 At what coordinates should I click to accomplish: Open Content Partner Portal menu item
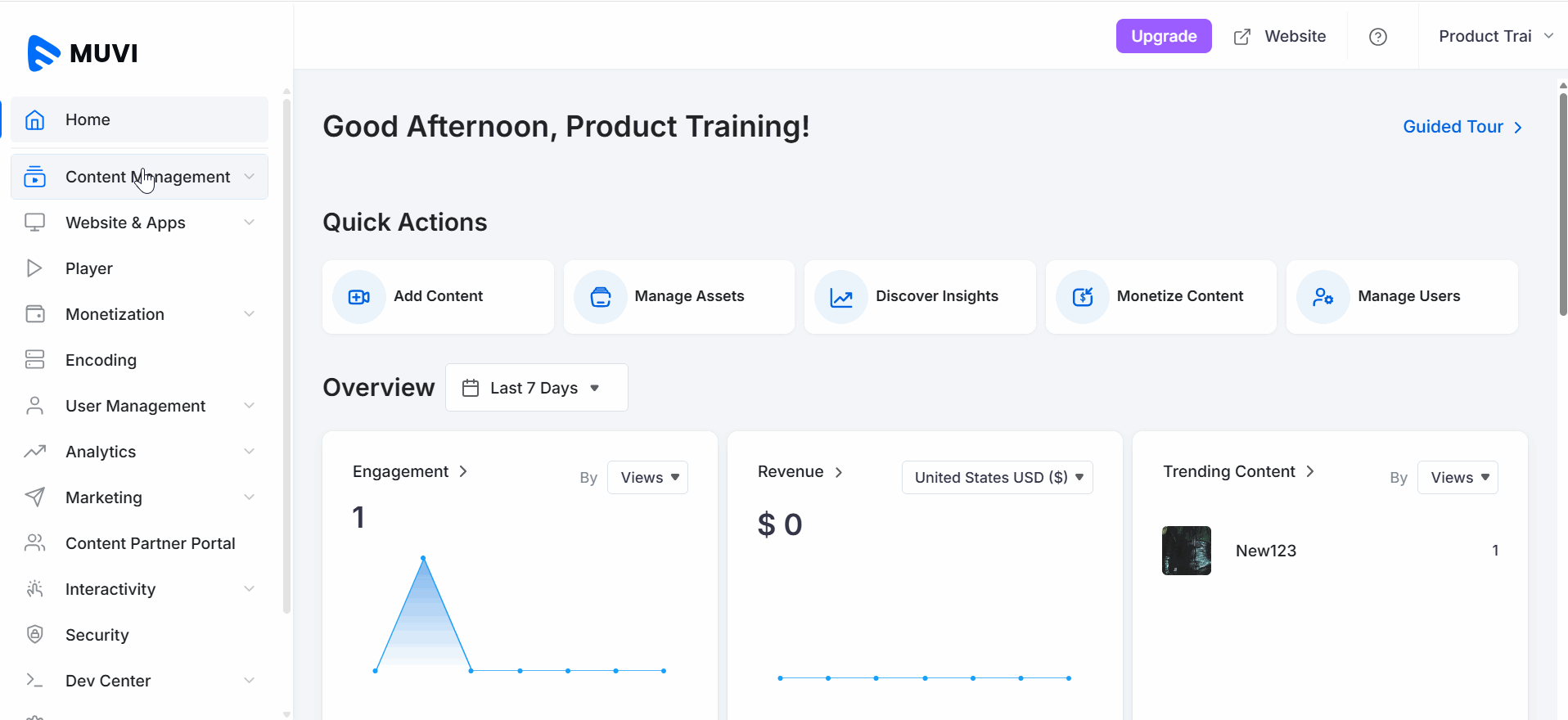tap(150, 543)
